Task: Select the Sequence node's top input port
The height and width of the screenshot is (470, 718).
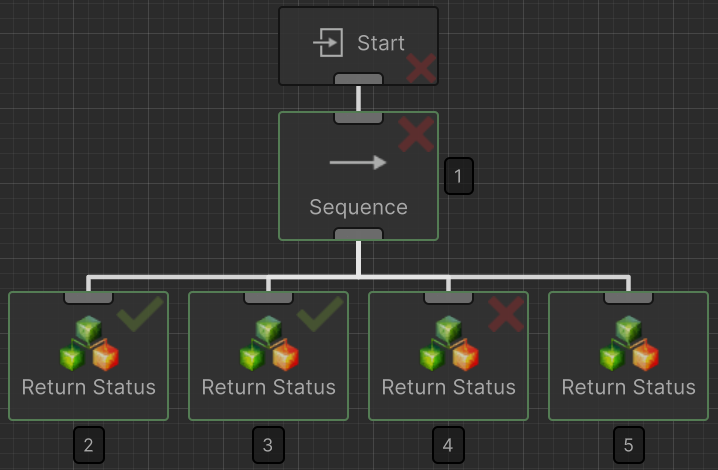Action: pos(358,117)
